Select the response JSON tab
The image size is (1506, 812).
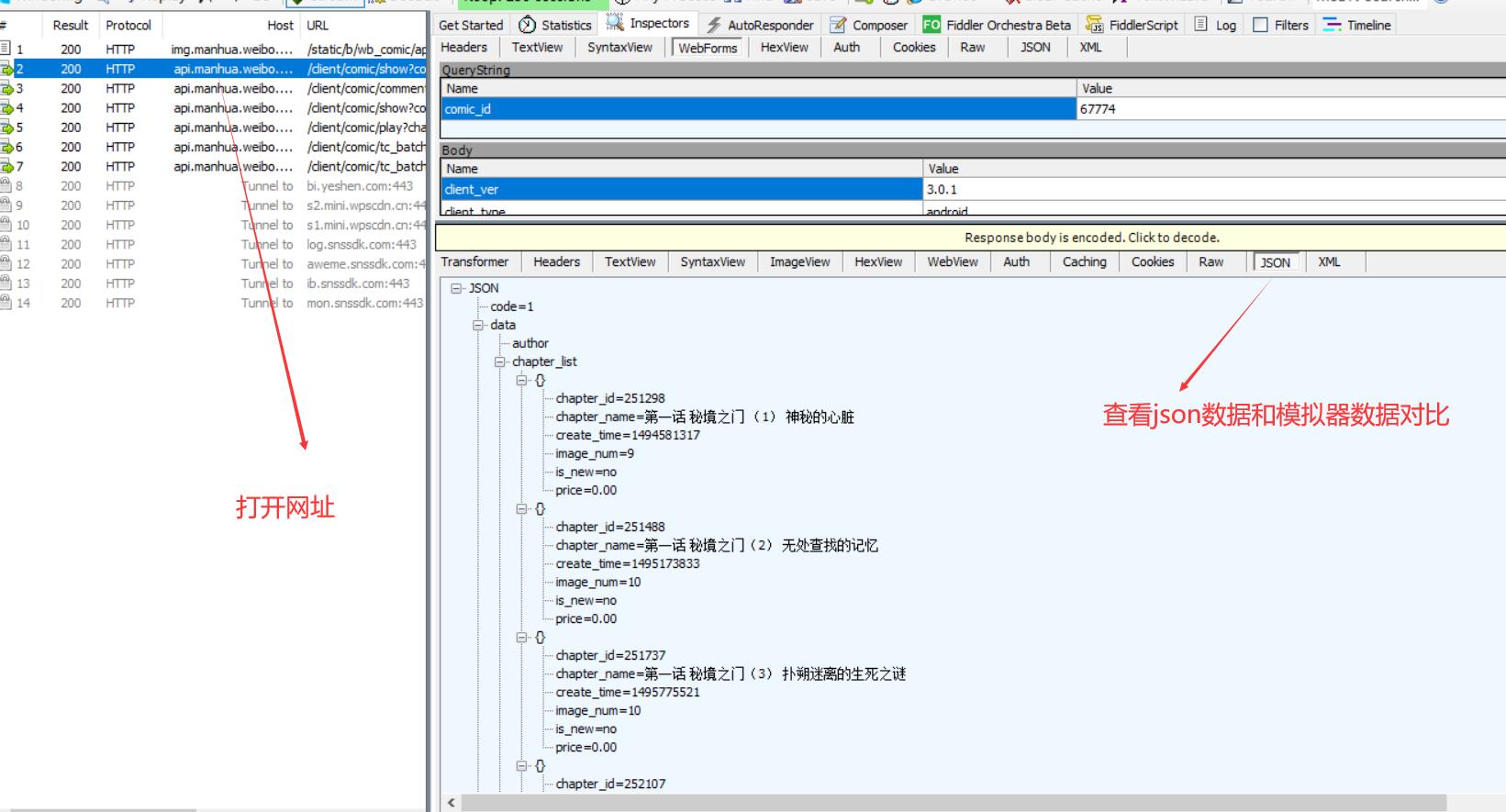(x=1275, y=262)
